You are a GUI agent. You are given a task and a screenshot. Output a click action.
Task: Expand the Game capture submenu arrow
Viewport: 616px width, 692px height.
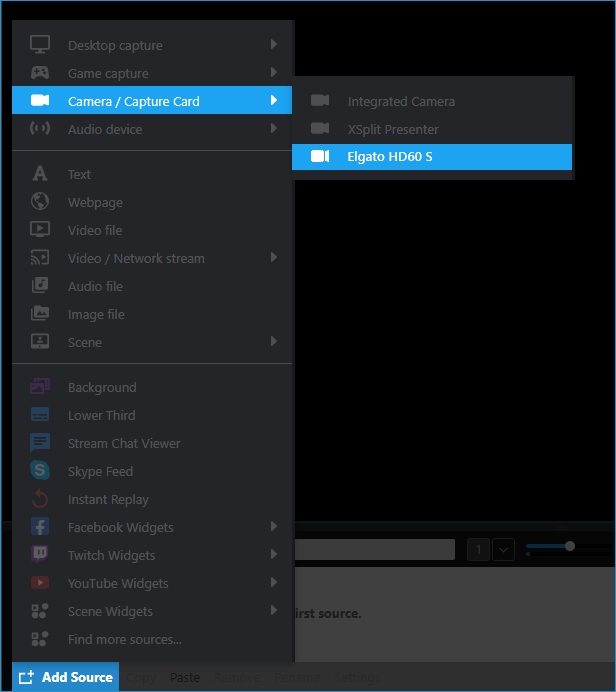(x=274, y=72)
